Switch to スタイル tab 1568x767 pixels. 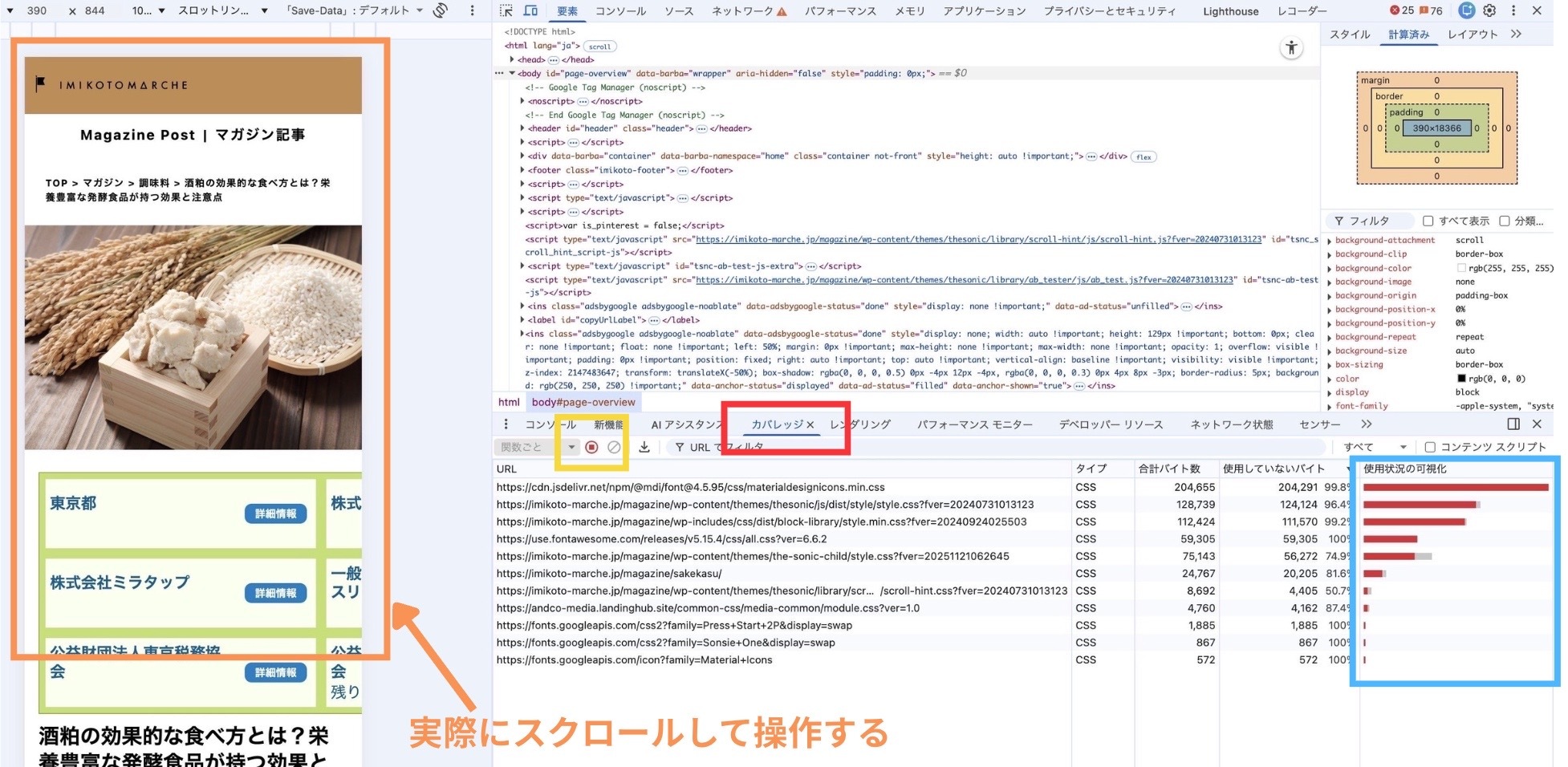(1350, 34)
